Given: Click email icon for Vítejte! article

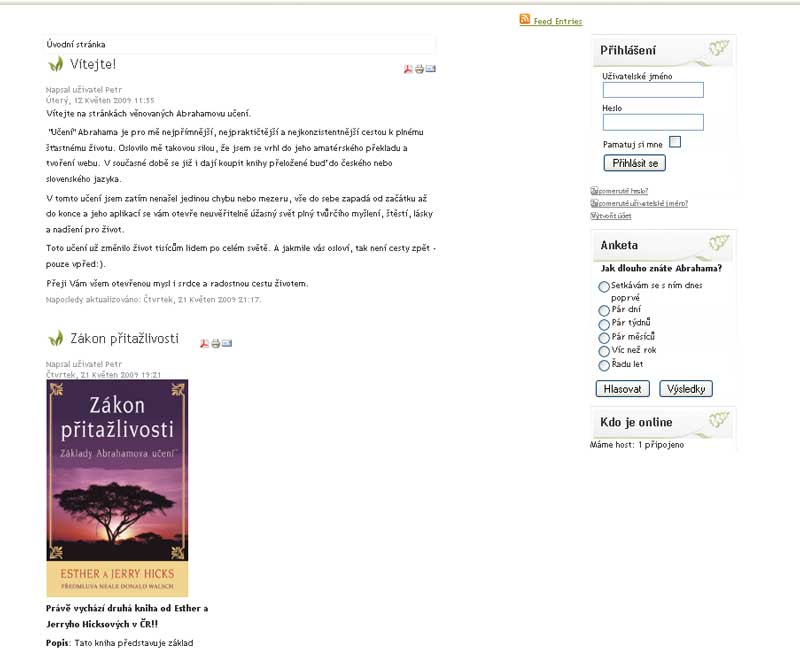Looking at the screenshot, I should tap(431, 68).
